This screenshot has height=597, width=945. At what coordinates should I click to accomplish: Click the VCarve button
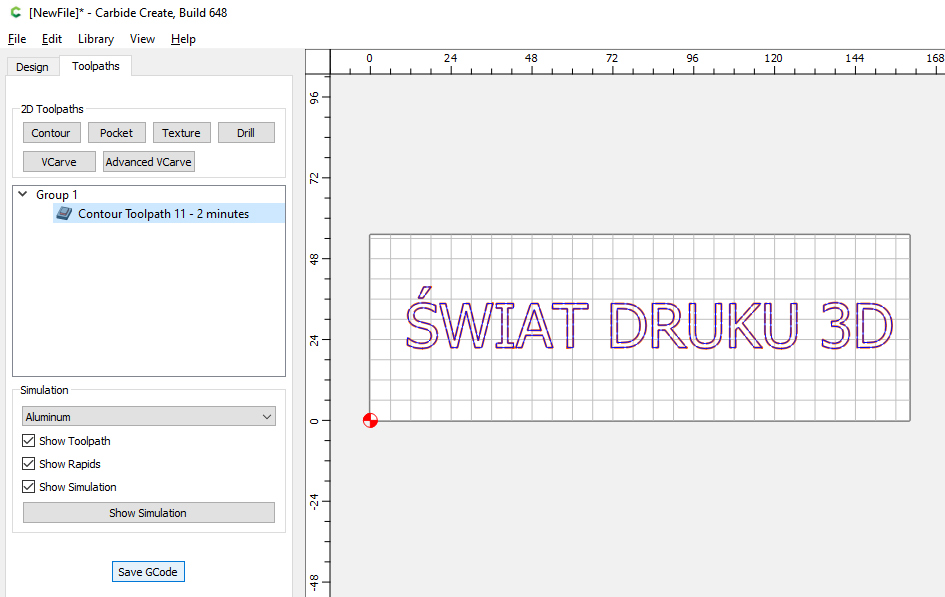tap(59, 161)
